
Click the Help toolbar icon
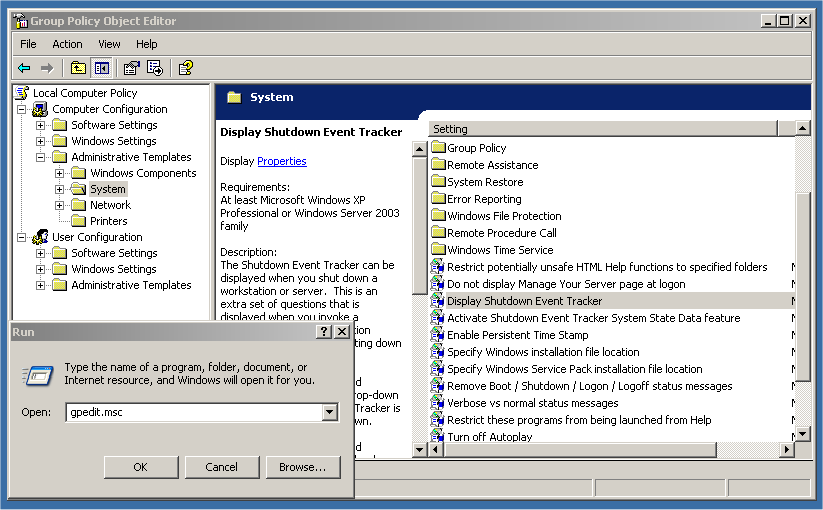185,68
